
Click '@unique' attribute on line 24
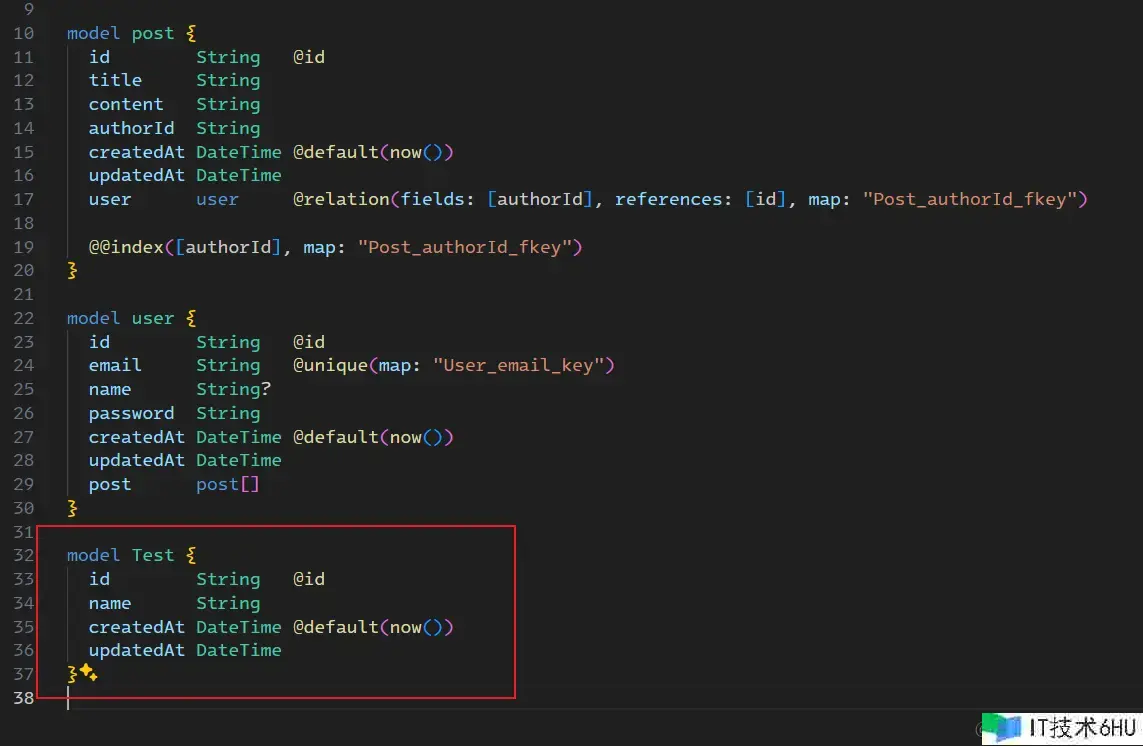[330, 365]
